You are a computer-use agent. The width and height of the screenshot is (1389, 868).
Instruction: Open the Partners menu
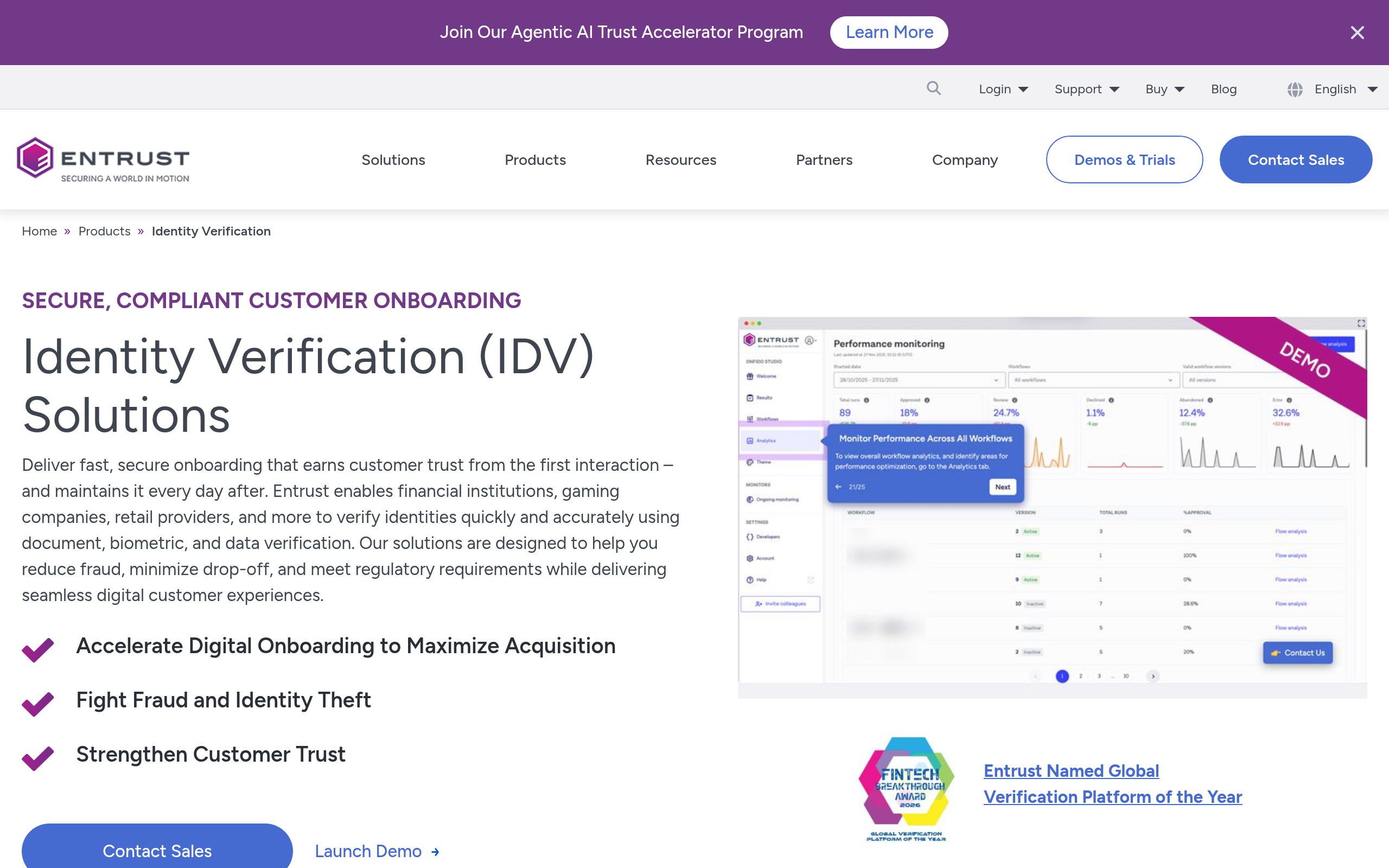pyautogui.click(x=824, y=159)
